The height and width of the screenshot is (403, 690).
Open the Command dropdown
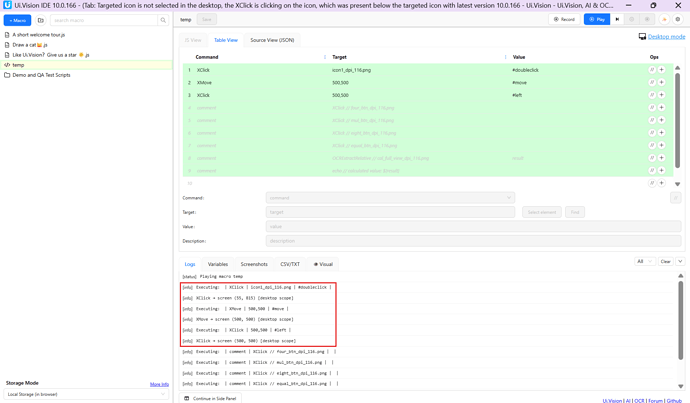pyautogui.click(x=390, y=198)
